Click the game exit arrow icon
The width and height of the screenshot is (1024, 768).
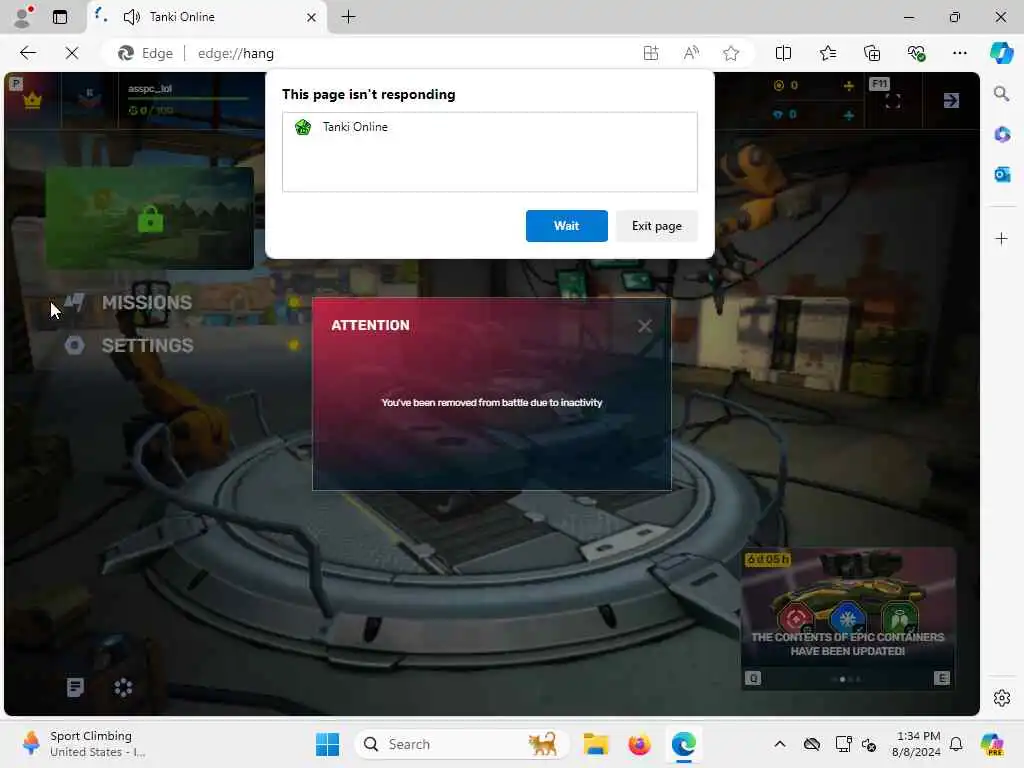point(951,100)
